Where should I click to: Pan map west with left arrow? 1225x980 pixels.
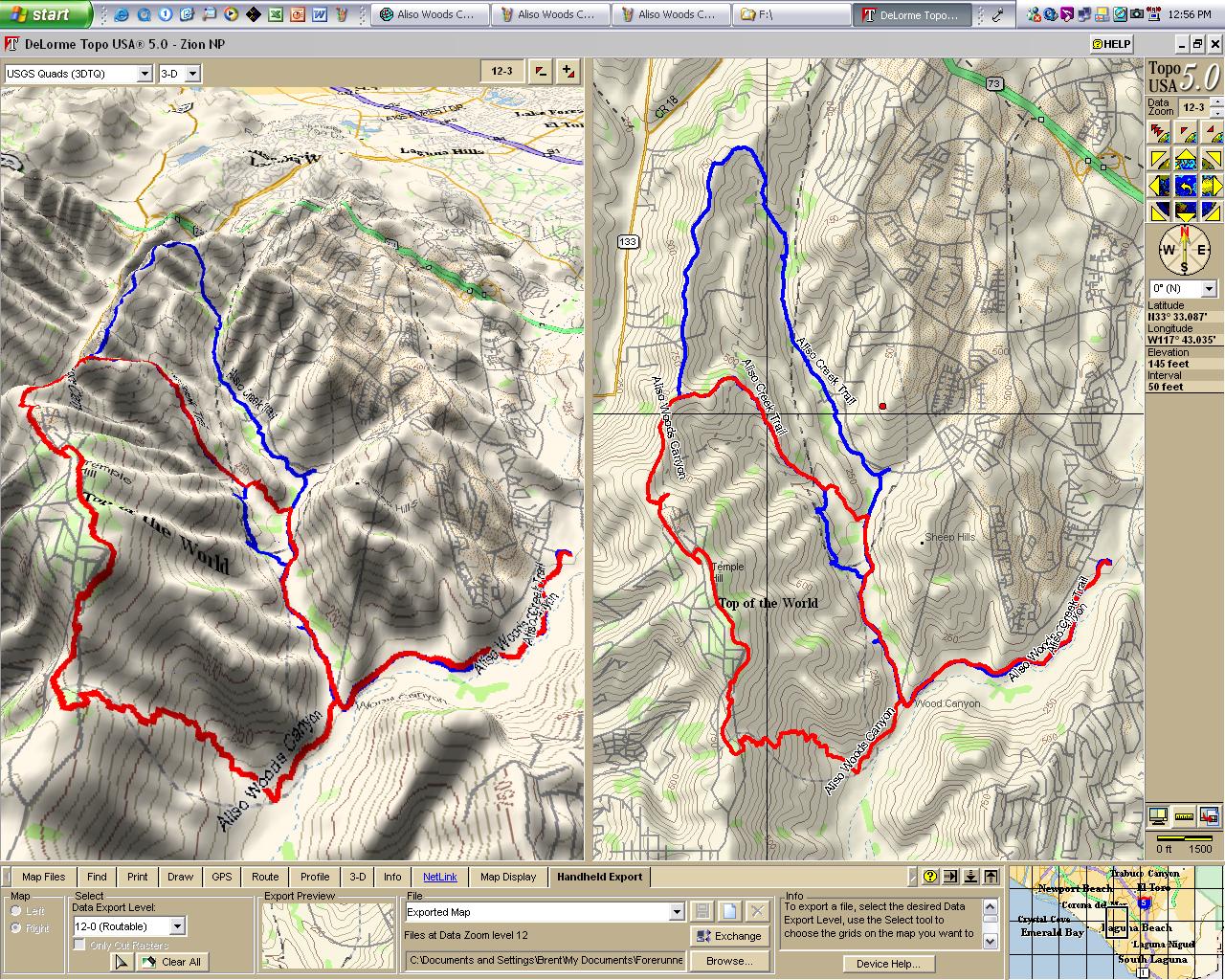pos(1160,186)
